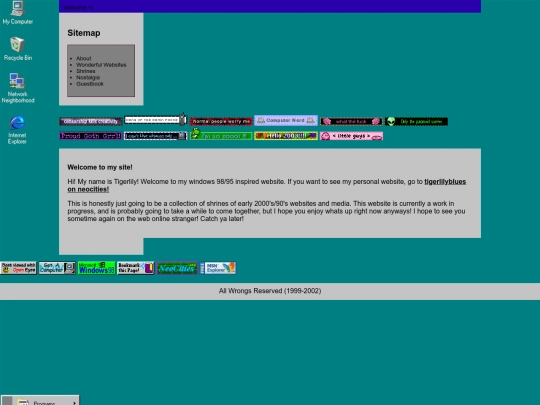The height and width of the screenshot is (405, 540).
Task: Click the Proud Goth Grrl blinkie
Action: click(x=91, y=136)
